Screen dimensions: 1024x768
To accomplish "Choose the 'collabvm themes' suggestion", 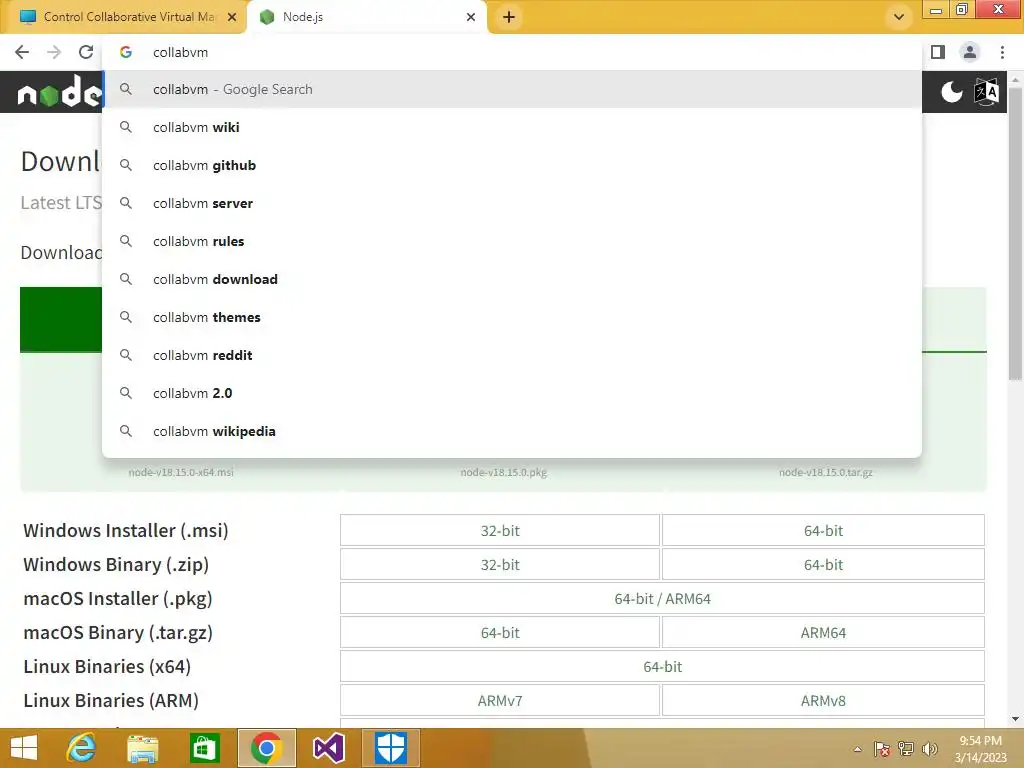I will click(x=512, y=317).
